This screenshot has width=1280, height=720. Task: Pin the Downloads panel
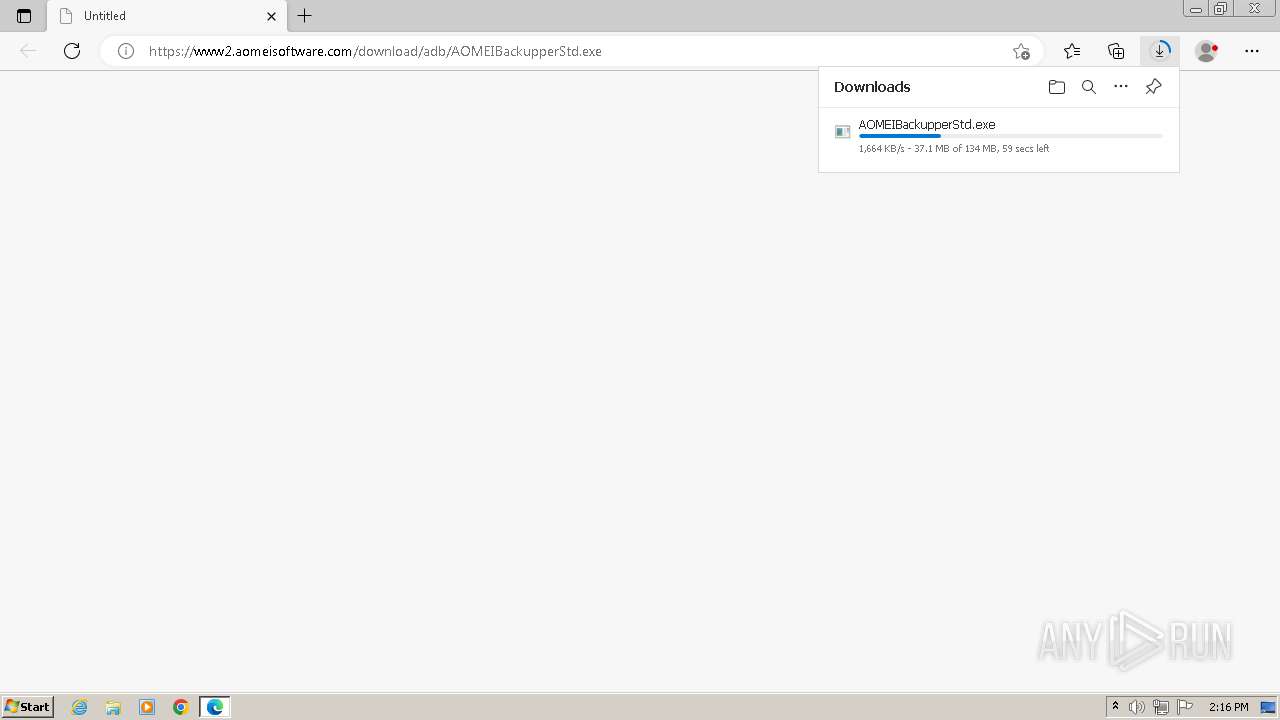coord(1153,87)
